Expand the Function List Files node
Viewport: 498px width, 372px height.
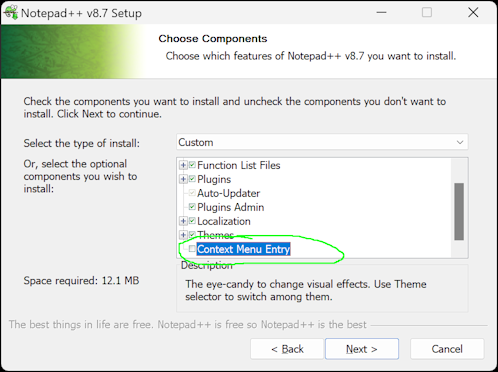pos(183,165)
